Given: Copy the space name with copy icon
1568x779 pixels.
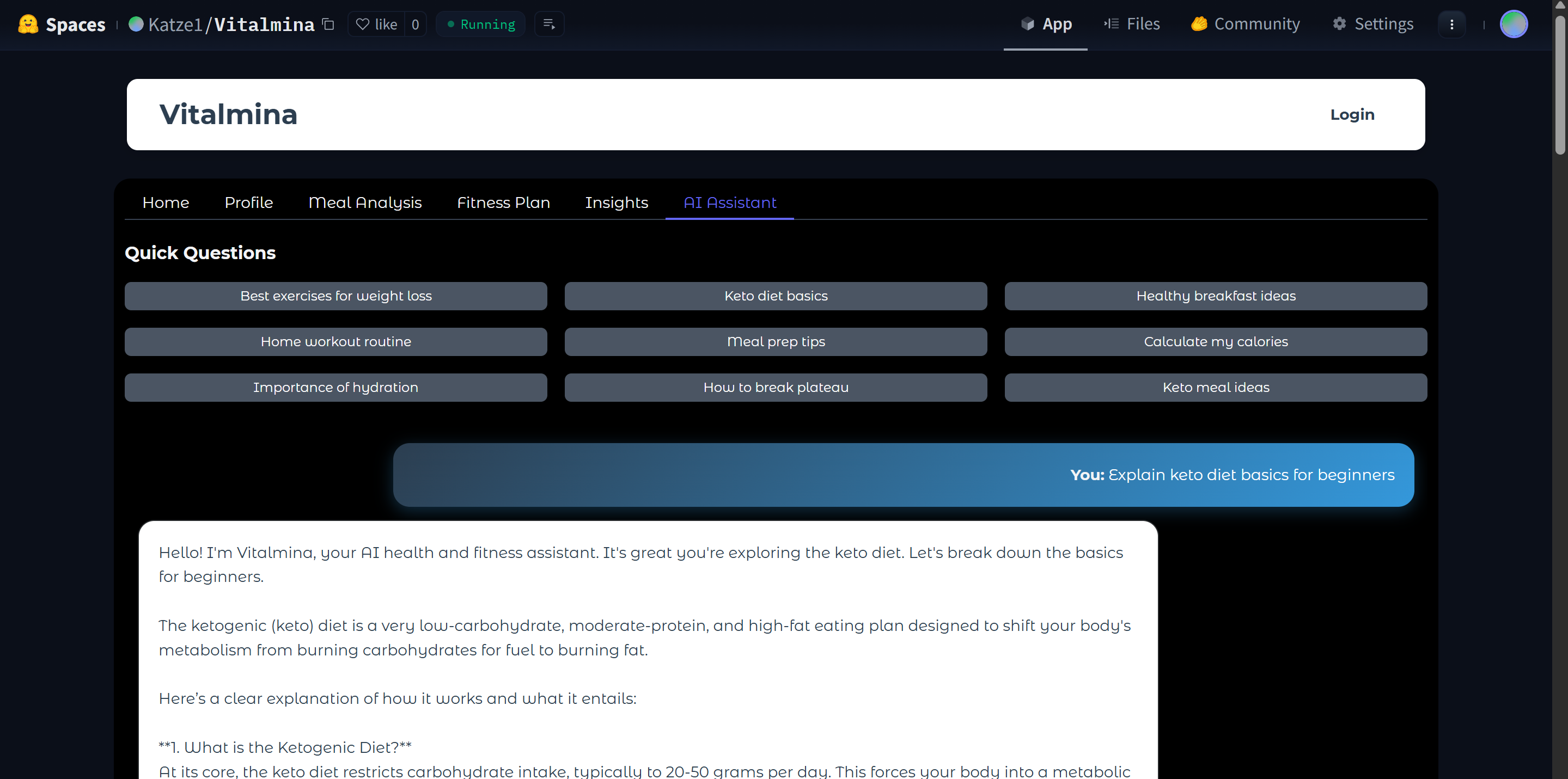Looking at the screenshot, I should click(x=328, y=24).
